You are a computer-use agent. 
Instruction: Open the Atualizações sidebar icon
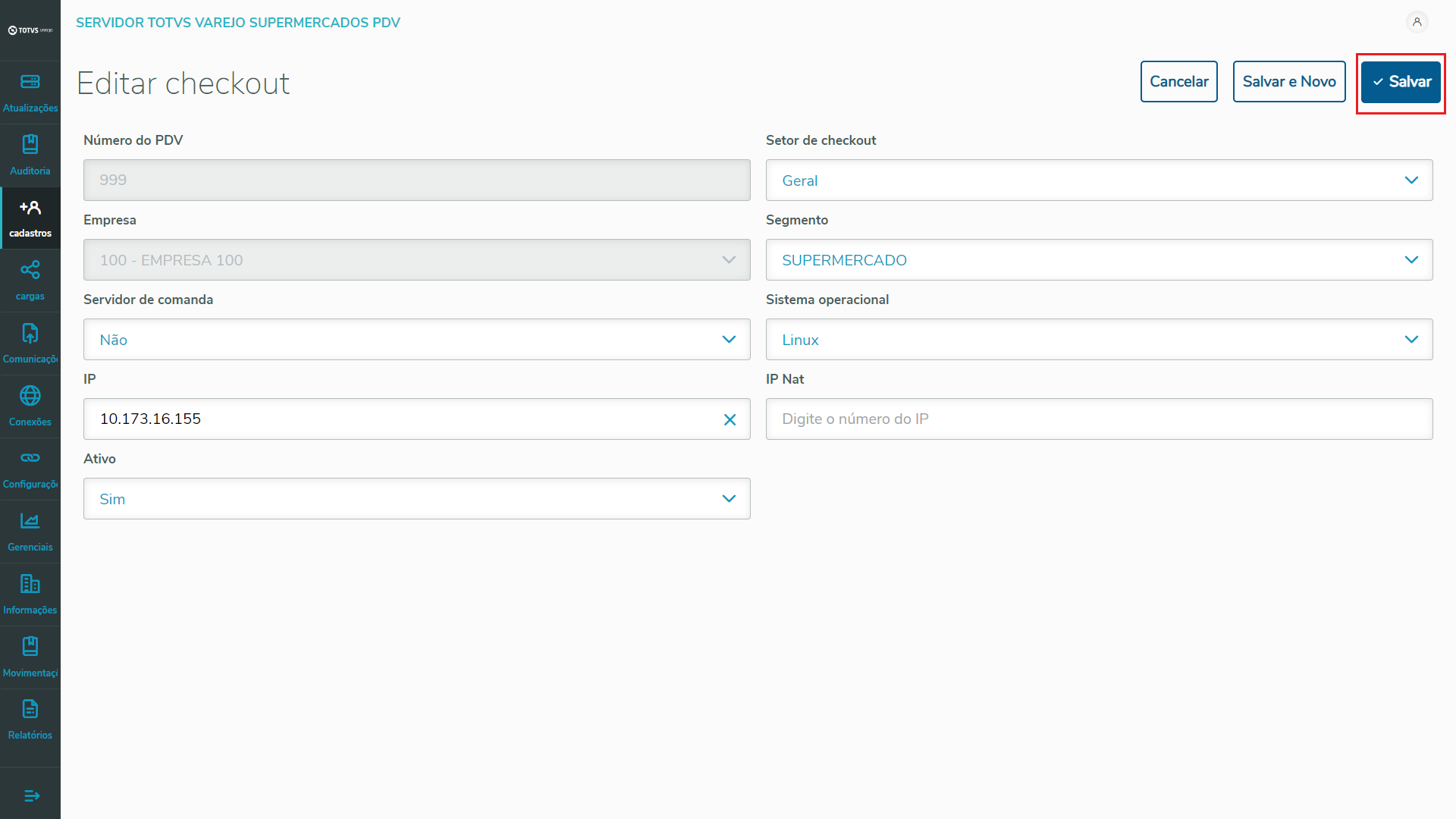tap(30, 82)
